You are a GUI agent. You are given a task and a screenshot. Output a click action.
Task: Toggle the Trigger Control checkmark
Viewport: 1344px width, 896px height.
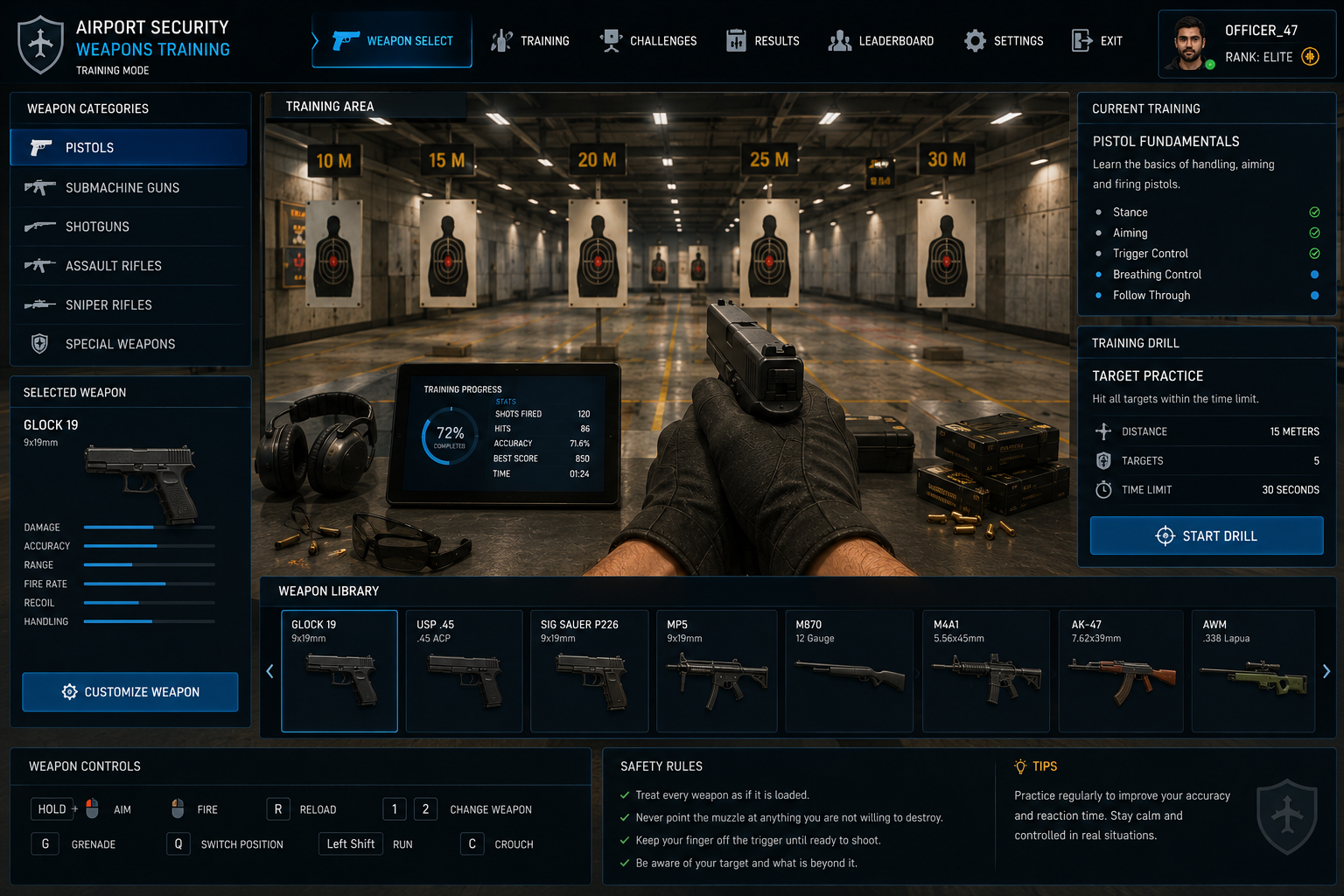coord(1314,254)
